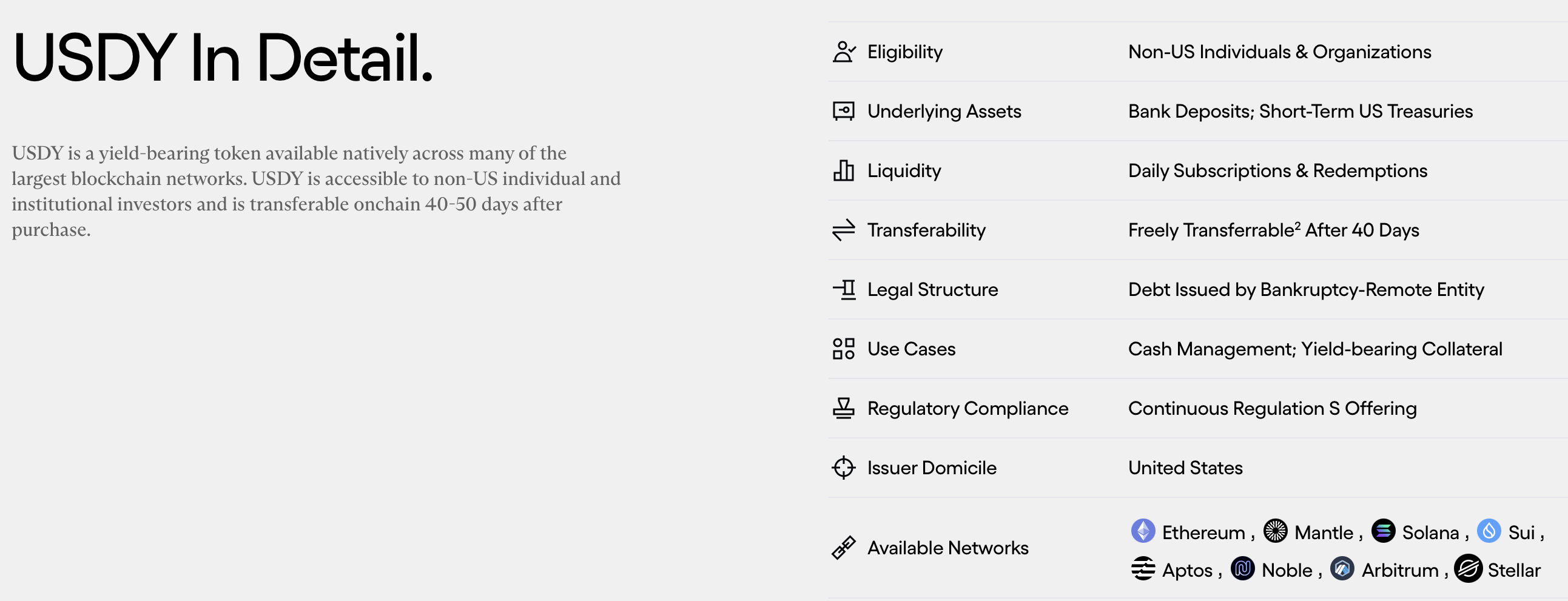Click the Sui network logo
The image size is (1568, 601).
[1489, 531]
